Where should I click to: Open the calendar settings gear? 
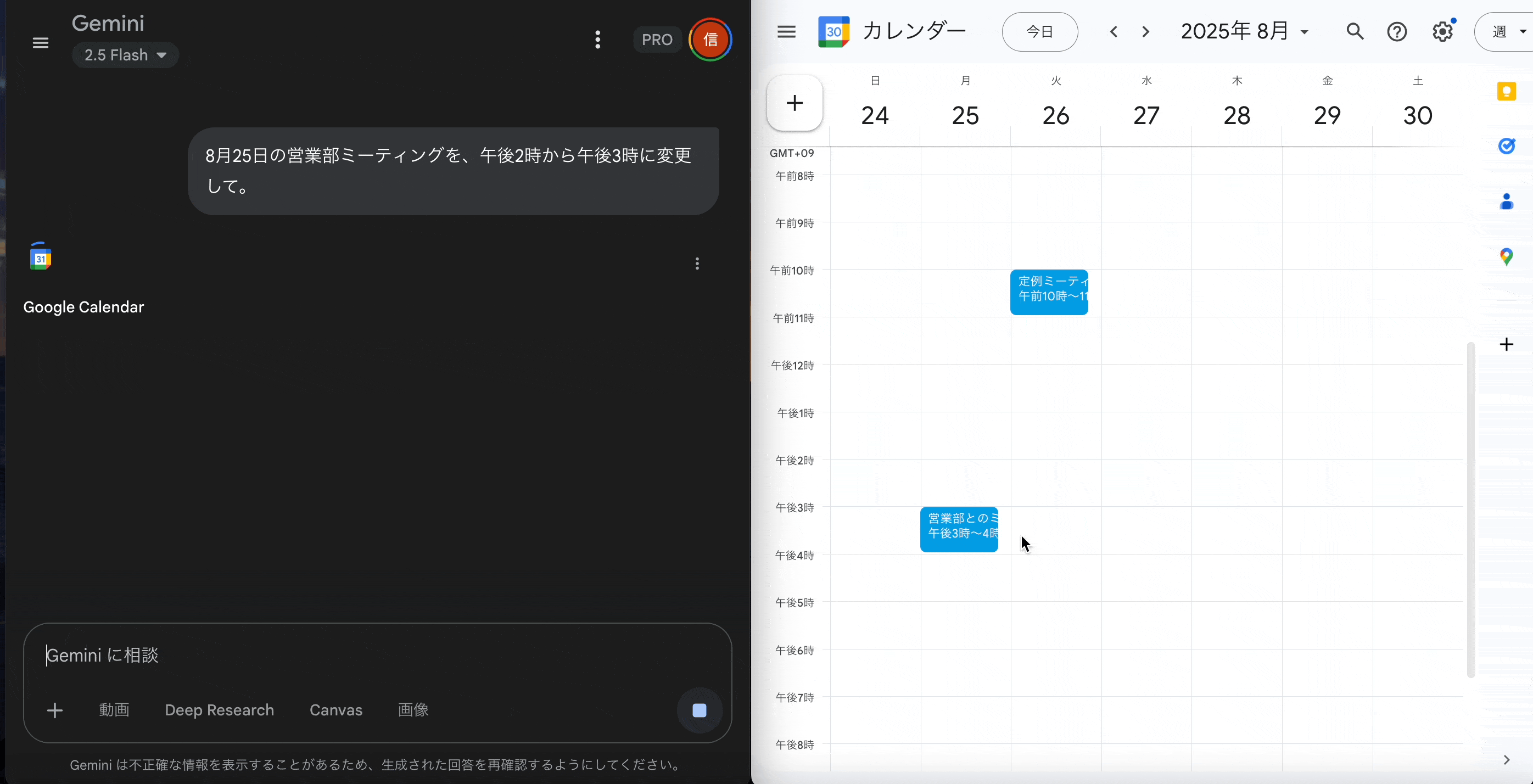click(x=1442, y=31)
